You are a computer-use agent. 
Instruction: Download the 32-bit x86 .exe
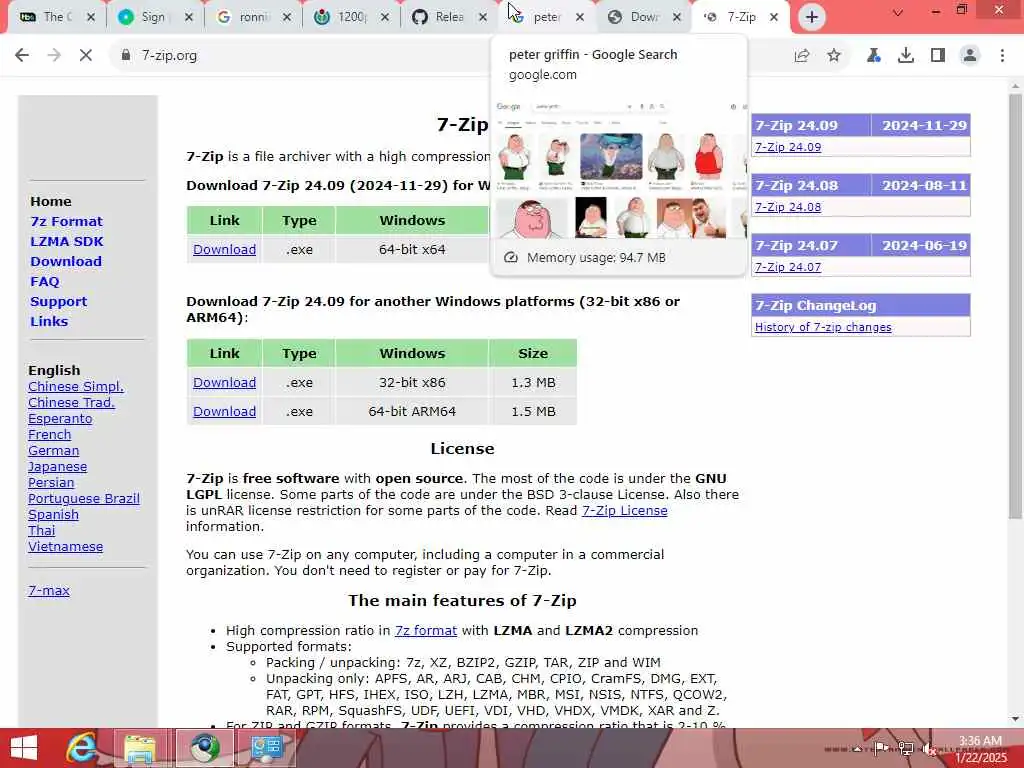pos(225,383)
